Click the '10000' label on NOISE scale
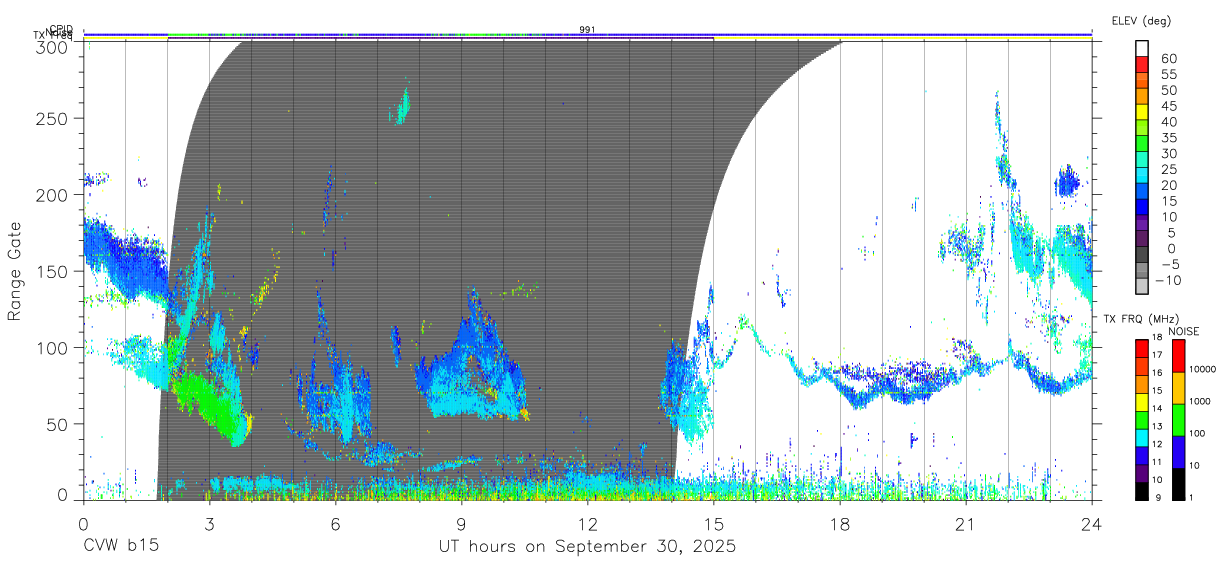Image resolution: width=1228 pixels, height=567 pixels. (x=1202, y=370)
